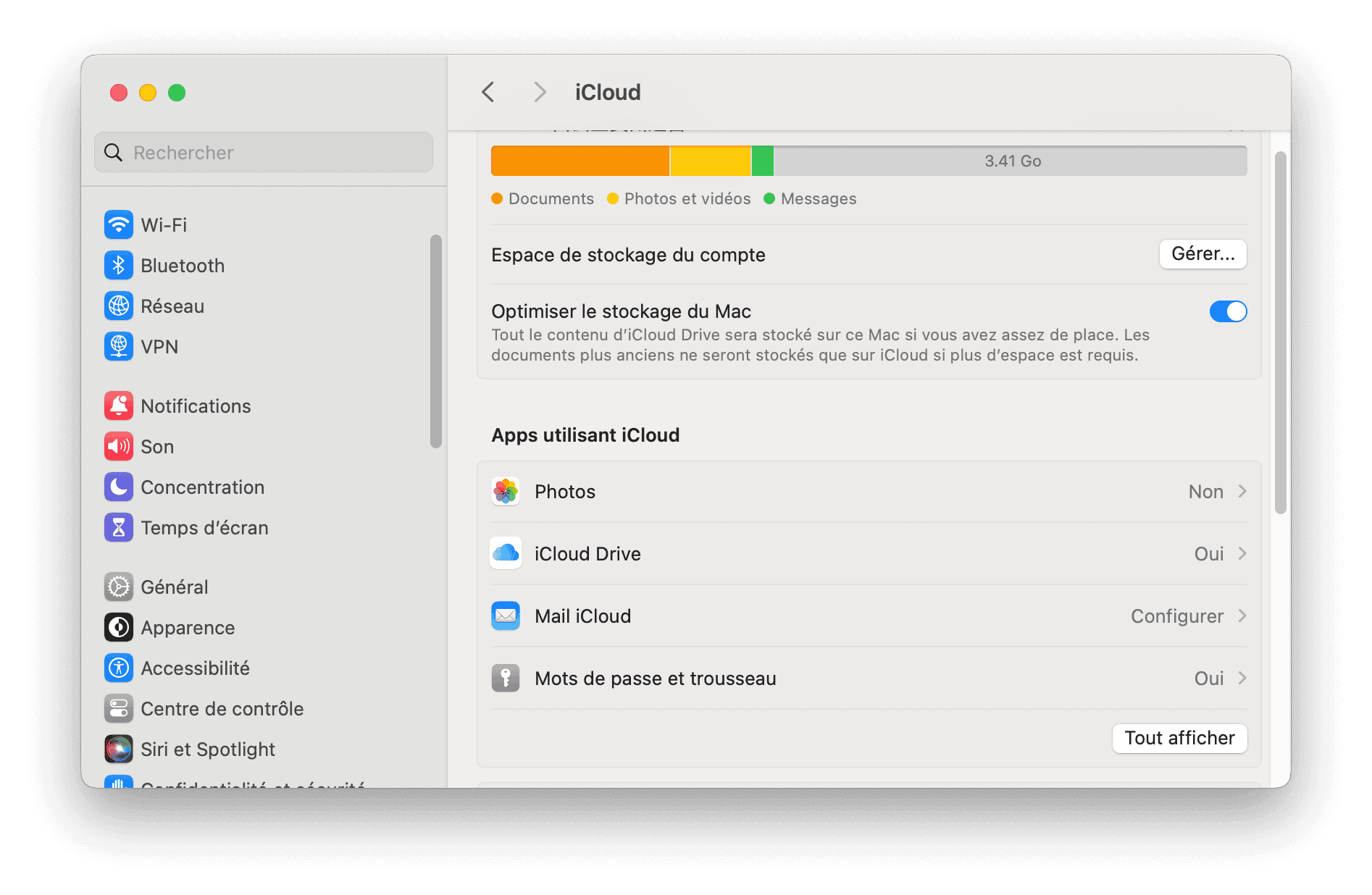The image size is (1372, 895).
Task: Open Notifications bell icon
Action: 119,406
